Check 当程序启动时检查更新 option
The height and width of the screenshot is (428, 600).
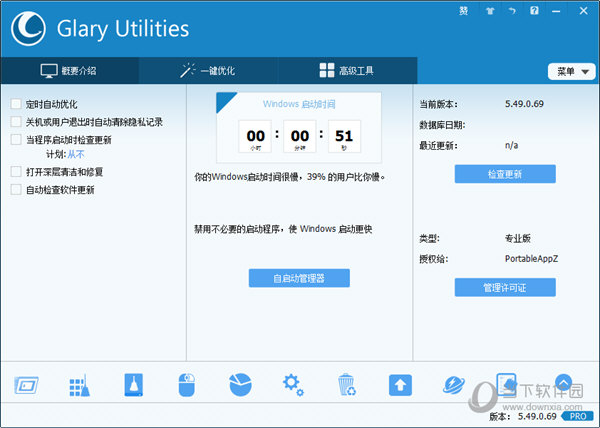tap(16, 139)
